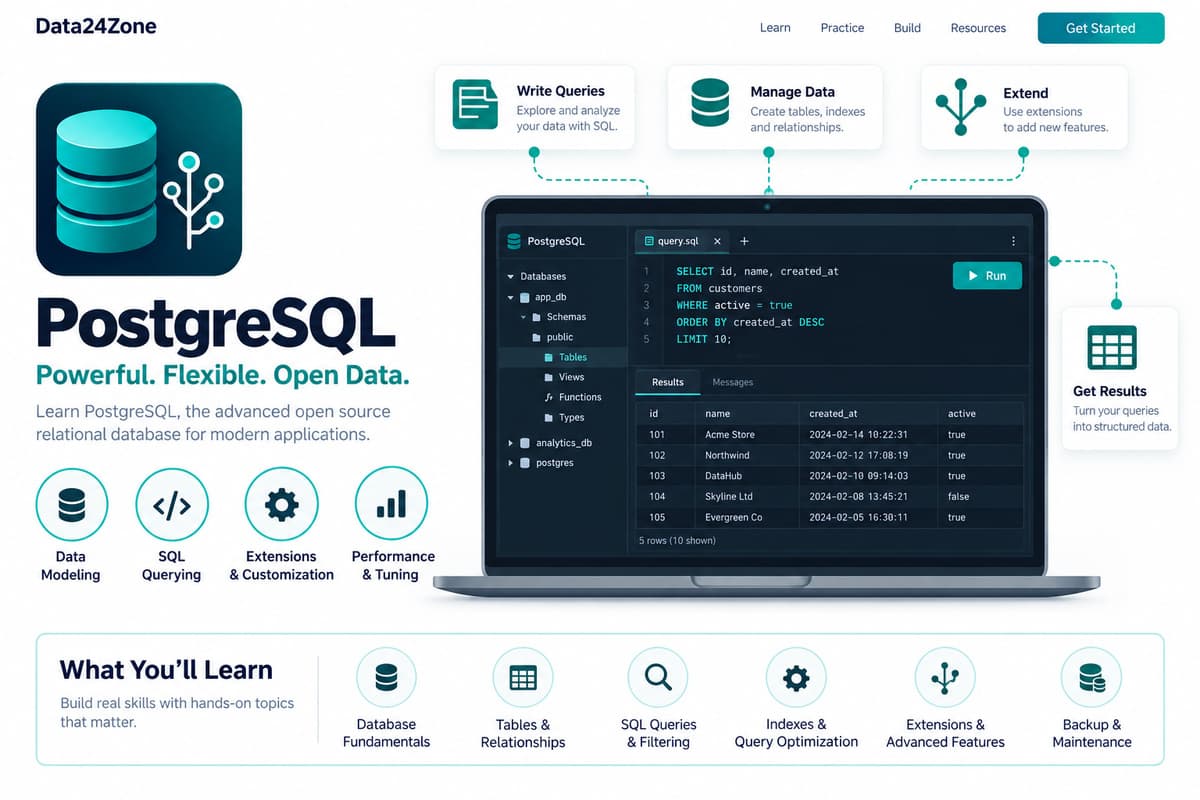Collapse the app_db database node
1200x800 pixels.
[510, 297]
